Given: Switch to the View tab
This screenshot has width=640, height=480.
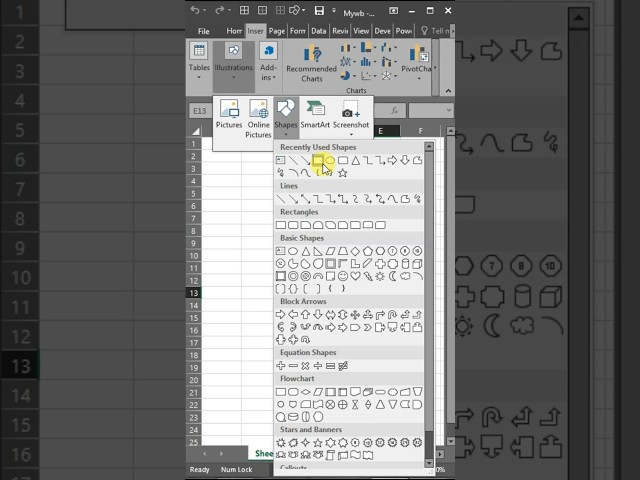Looking at the screenshot, I should point(361,31).
